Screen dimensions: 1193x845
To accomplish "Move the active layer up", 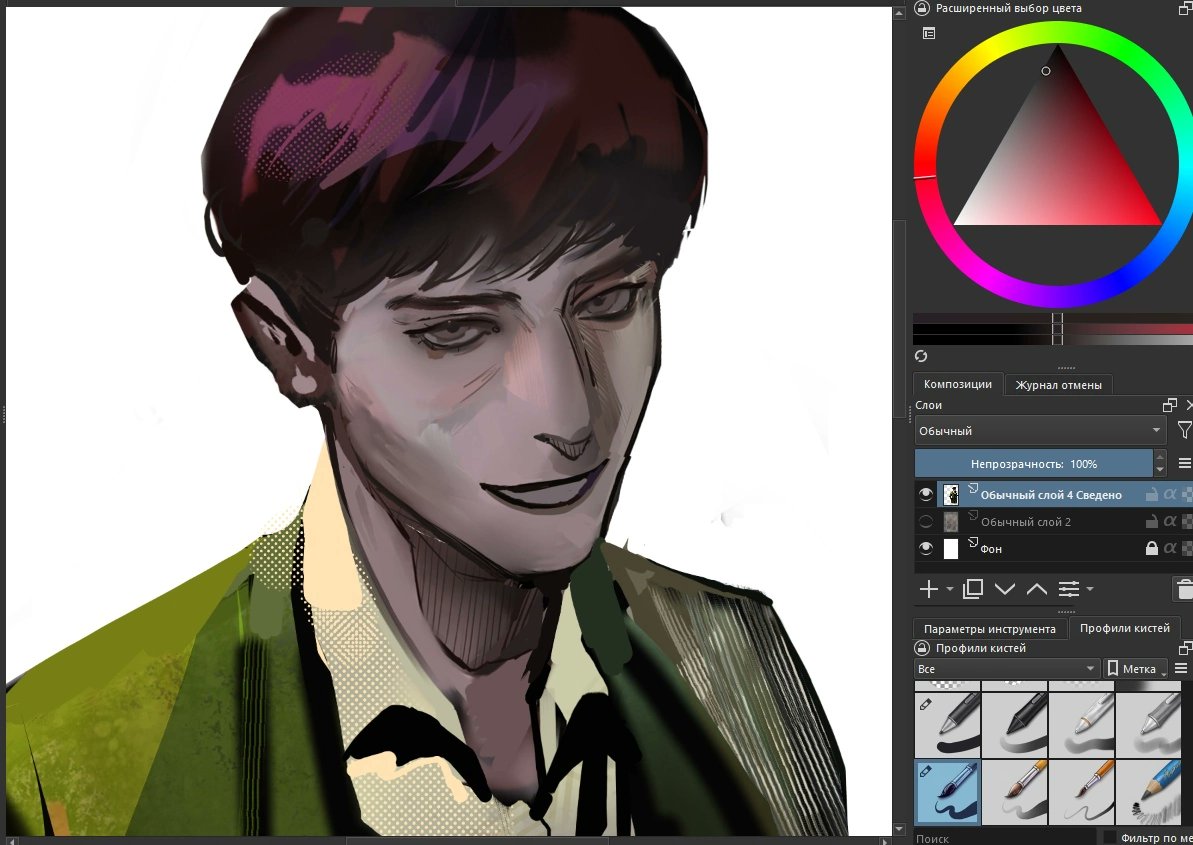I will 1037,589.
